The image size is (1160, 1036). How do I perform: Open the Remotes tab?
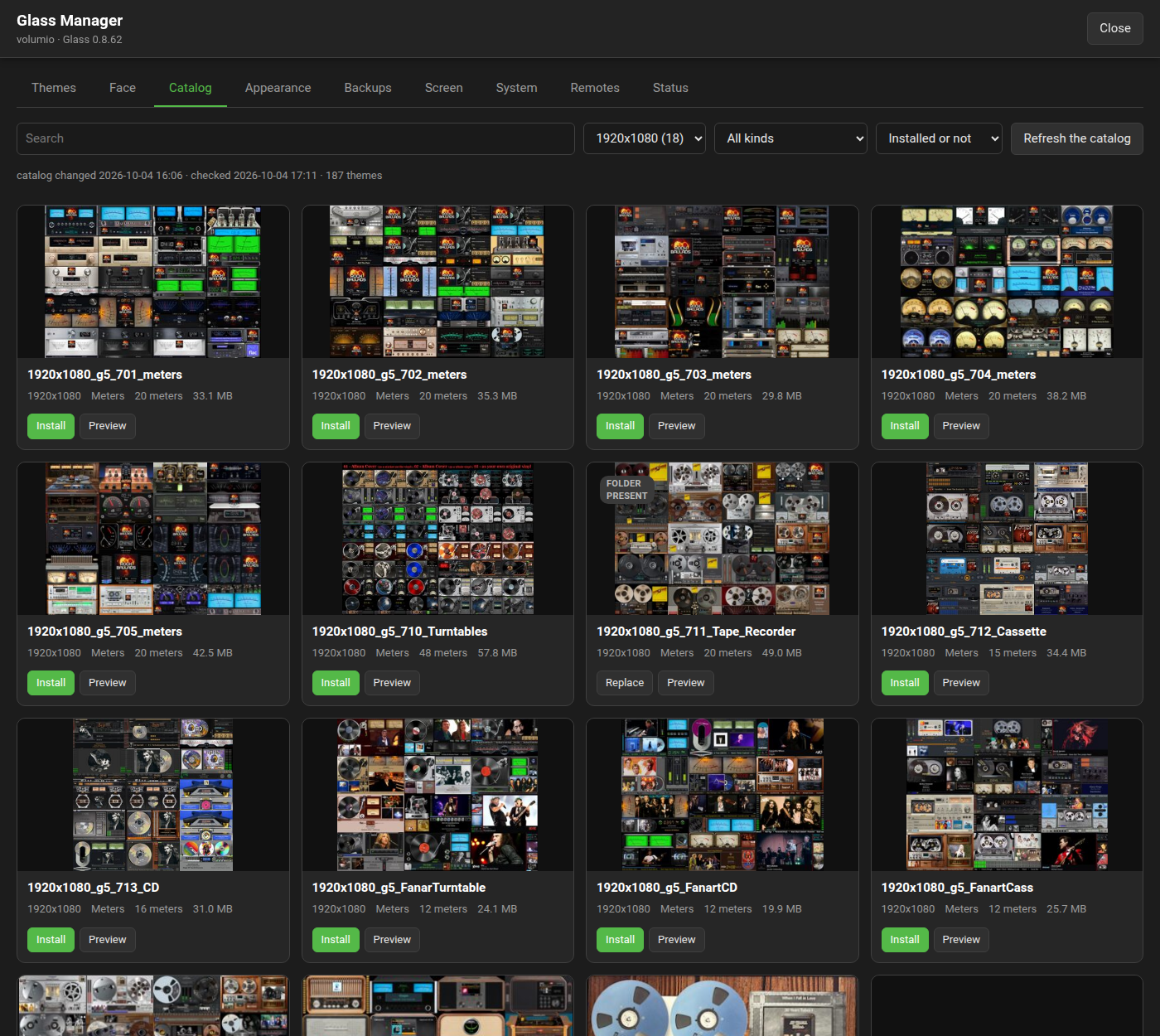595,88
